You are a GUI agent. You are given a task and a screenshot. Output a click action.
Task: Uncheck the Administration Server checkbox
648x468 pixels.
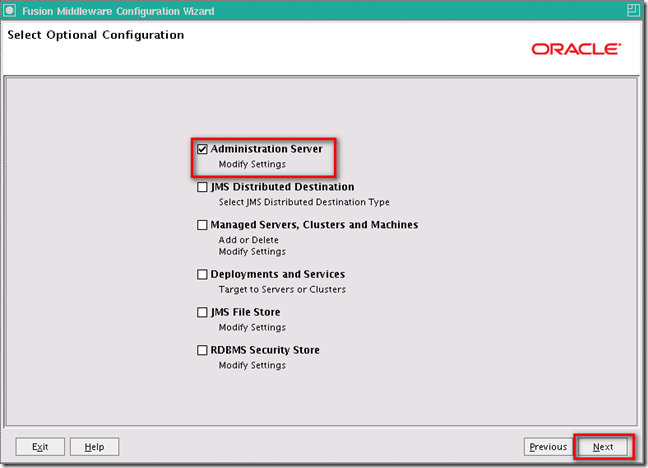tap(202, 149)
